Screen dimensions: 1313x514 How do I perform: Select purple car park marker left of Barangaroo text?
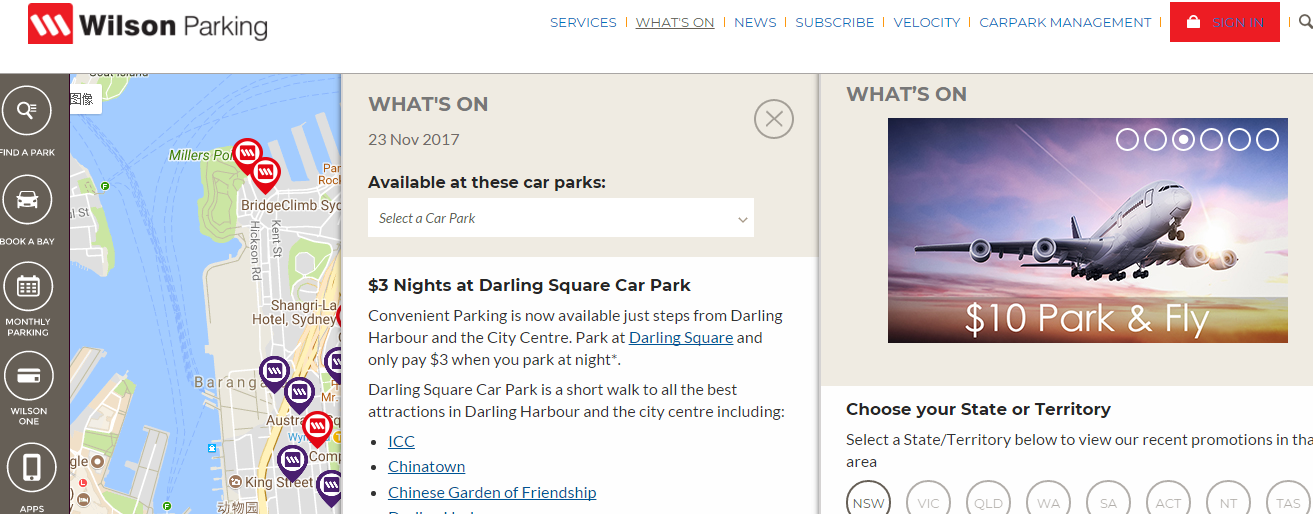[274, 372]
